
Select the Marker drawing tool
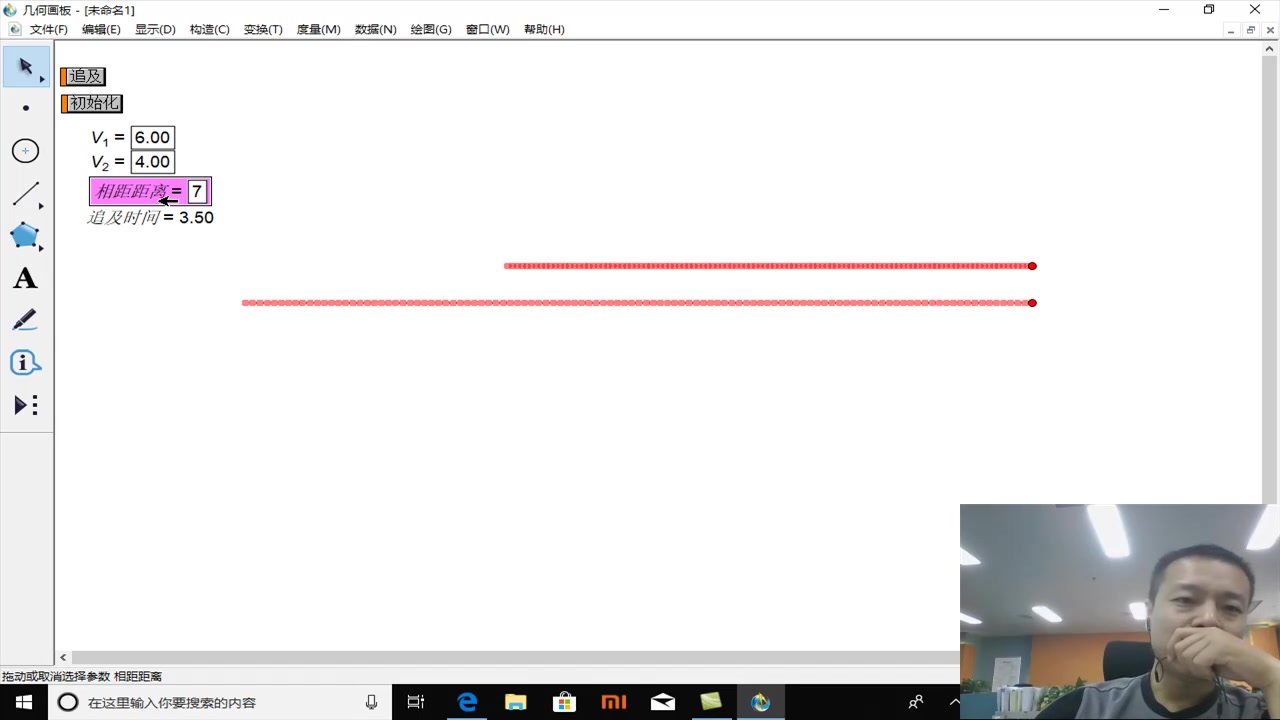coord(25,320)
